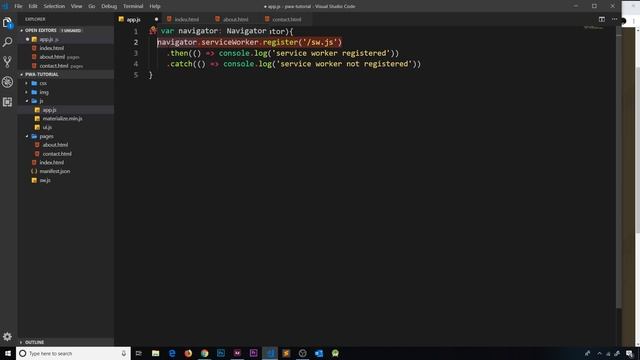This screenshot has height=360, width=640.
Task: Open File Explorer from the taskbar
Action: tap(156, 353)
